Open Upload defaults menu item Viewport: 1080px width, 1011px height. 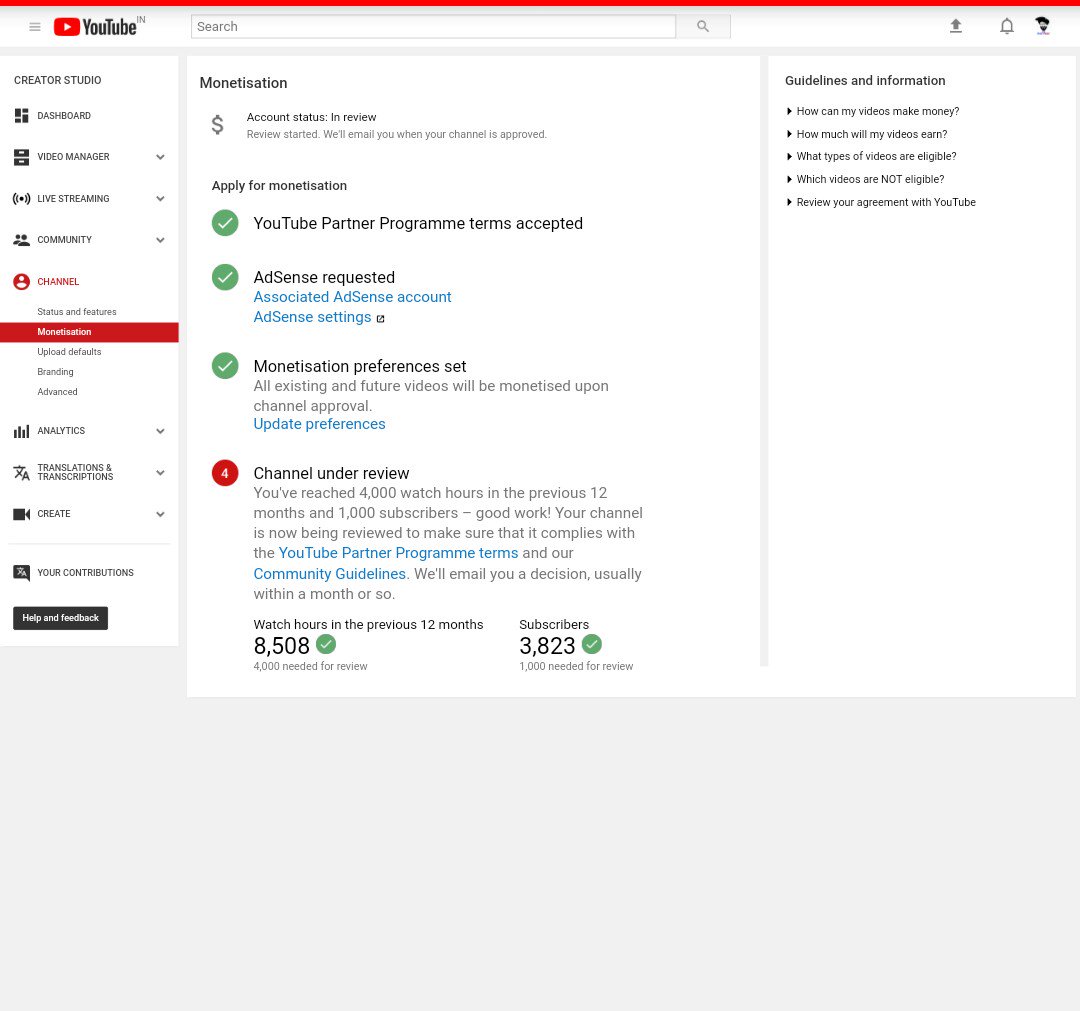click(69, 352)
